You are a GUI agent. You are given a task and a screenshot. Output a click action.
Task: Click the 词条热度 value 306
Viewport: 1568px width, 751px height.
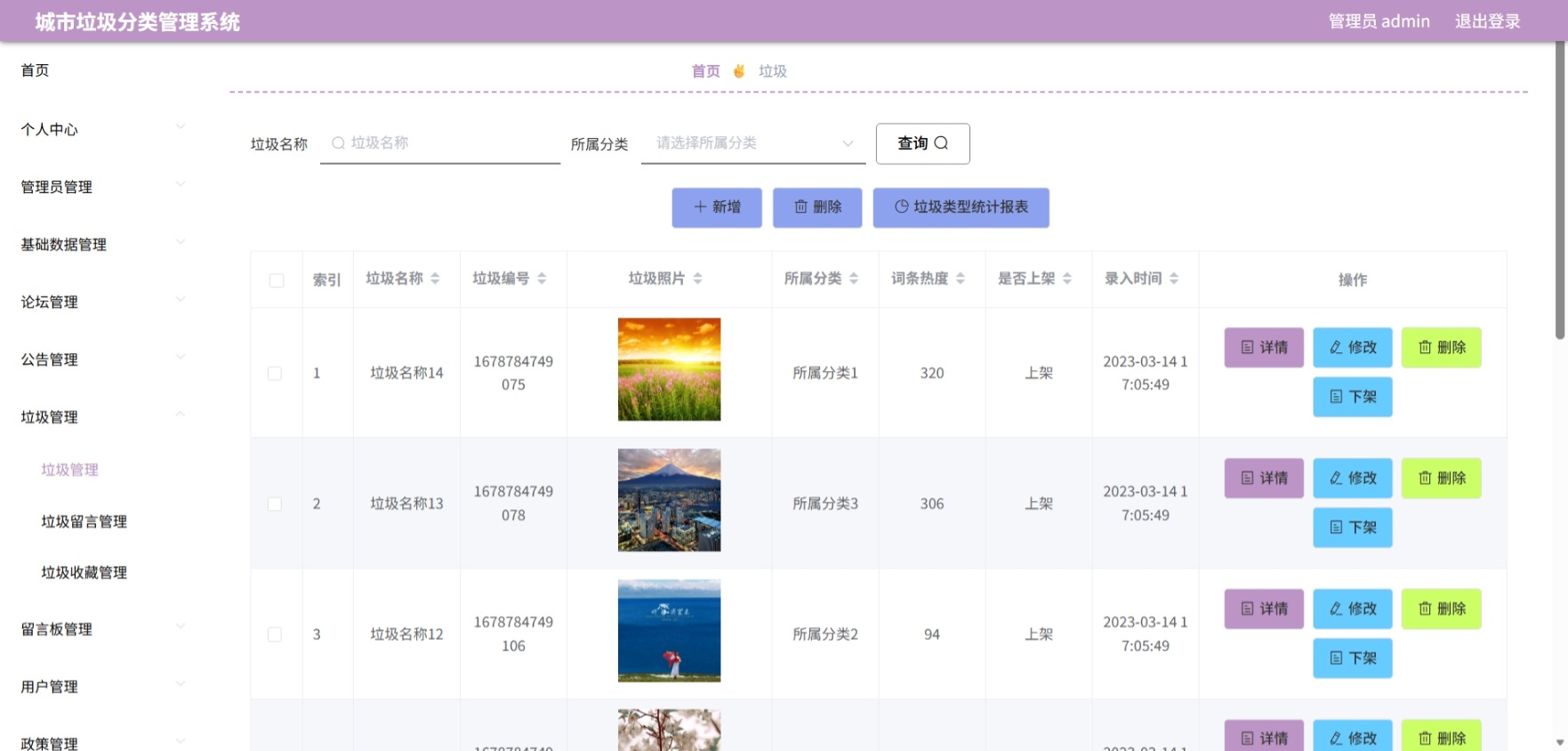coord(932,504)
